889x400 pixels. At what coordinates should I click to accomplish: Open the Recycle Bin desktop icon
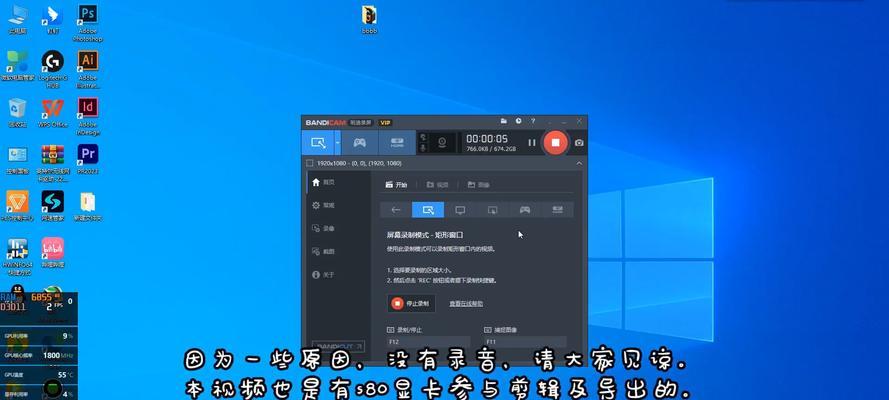(18, 112)
